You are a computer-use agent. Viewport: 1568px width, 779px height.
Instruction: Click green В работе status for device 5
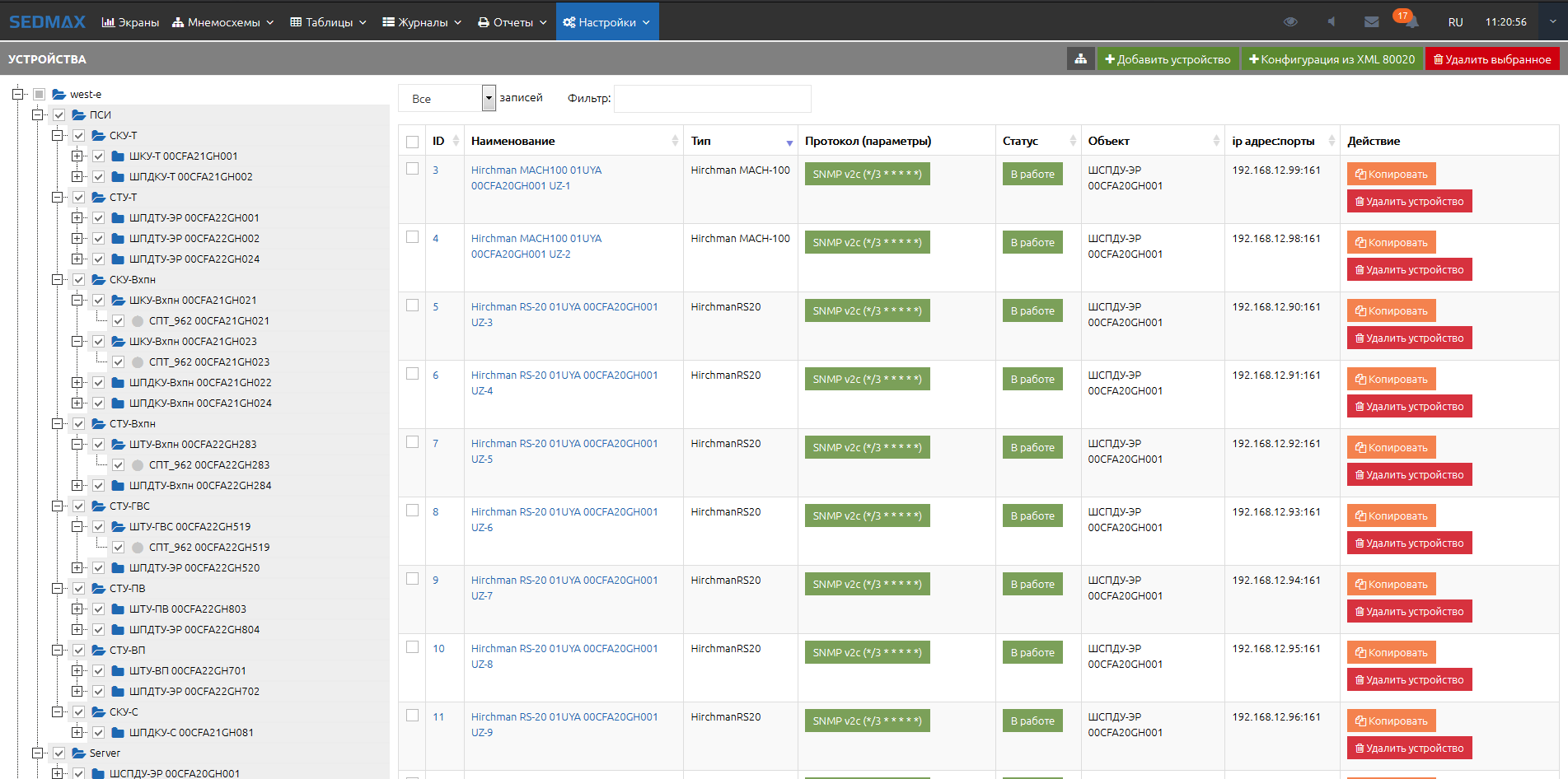pyautogui.click(x=1032, y=311)
